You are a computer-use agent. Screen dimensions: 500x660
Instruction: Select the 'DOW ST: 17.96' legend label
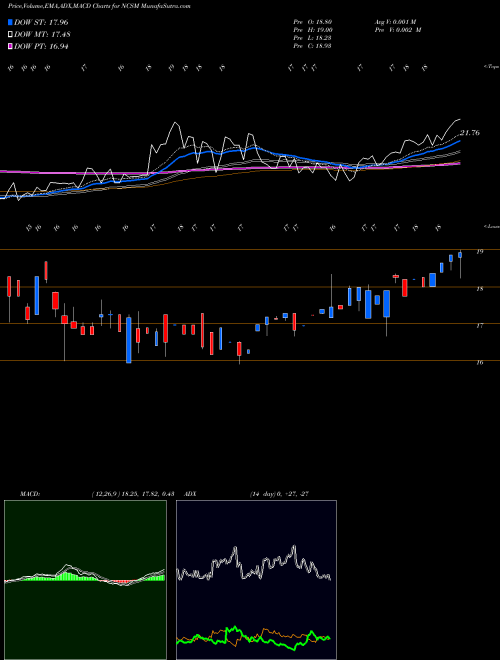[41, 22]
